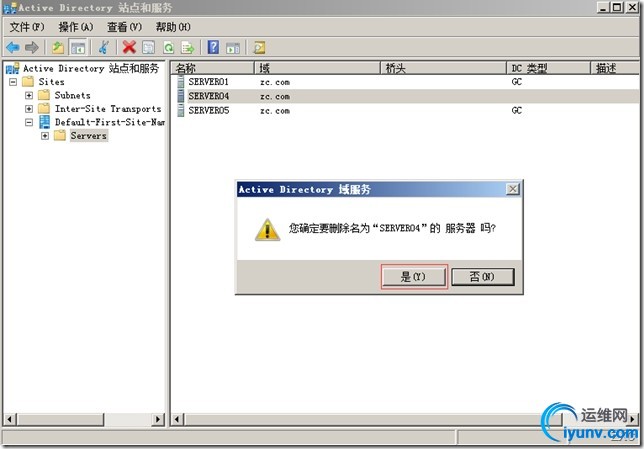644x449 pixels.
Task: Maximize the Active Directory 站点和服务 window
Action: point(617,7)
